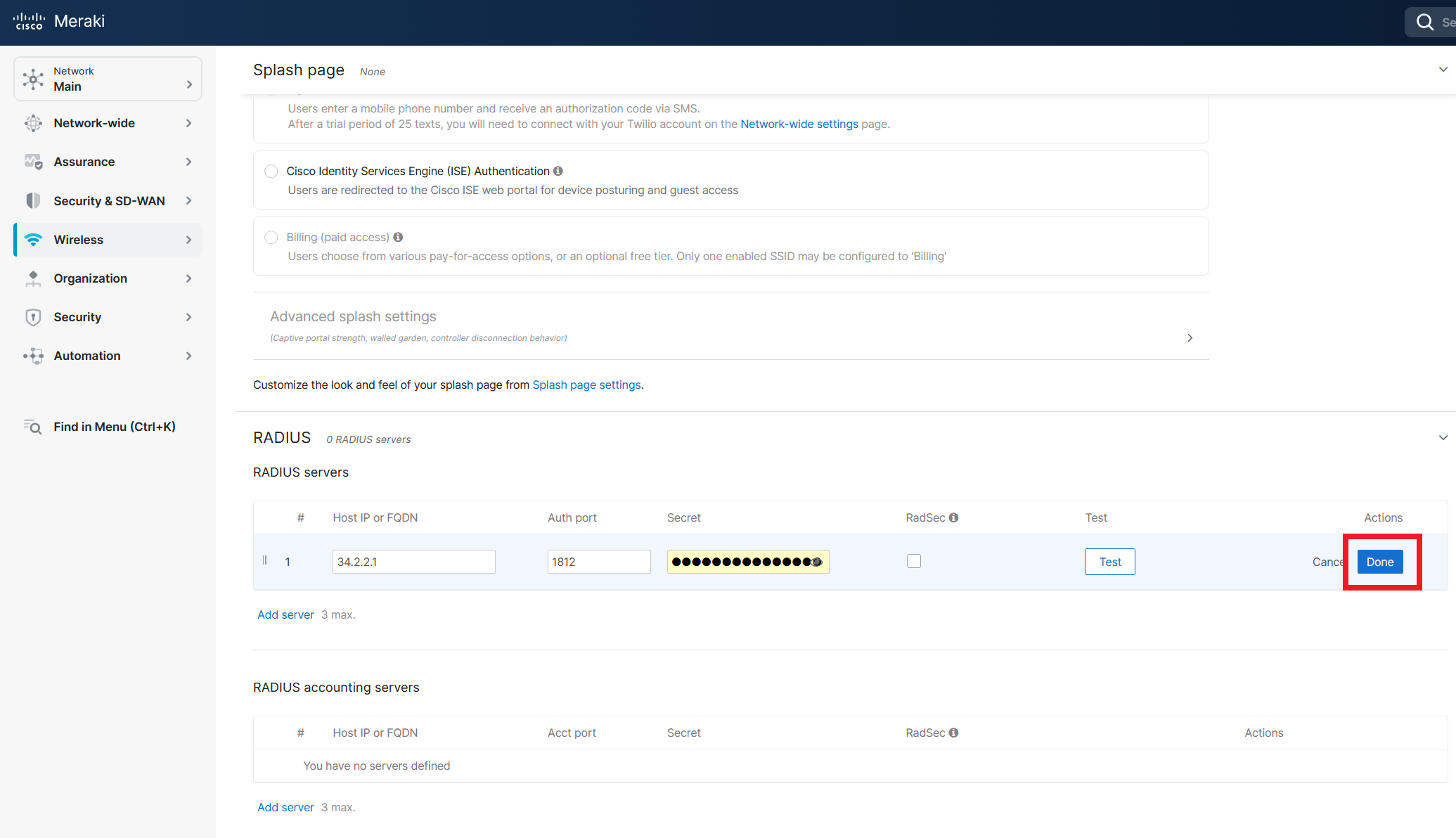Expand the Organization menu chevron

coord(188,278)
